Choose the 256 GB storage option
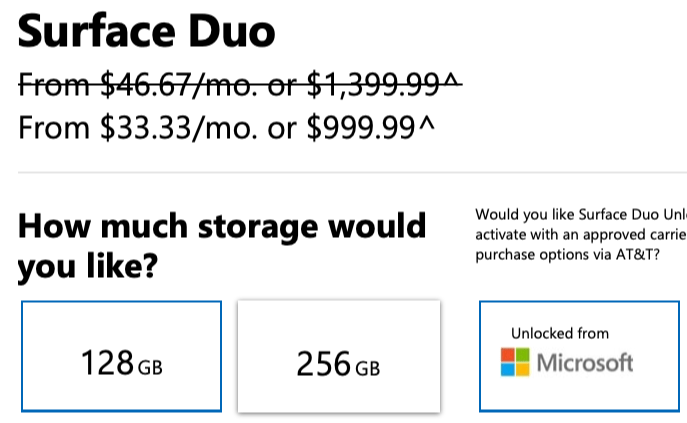 tap(338, 356)
